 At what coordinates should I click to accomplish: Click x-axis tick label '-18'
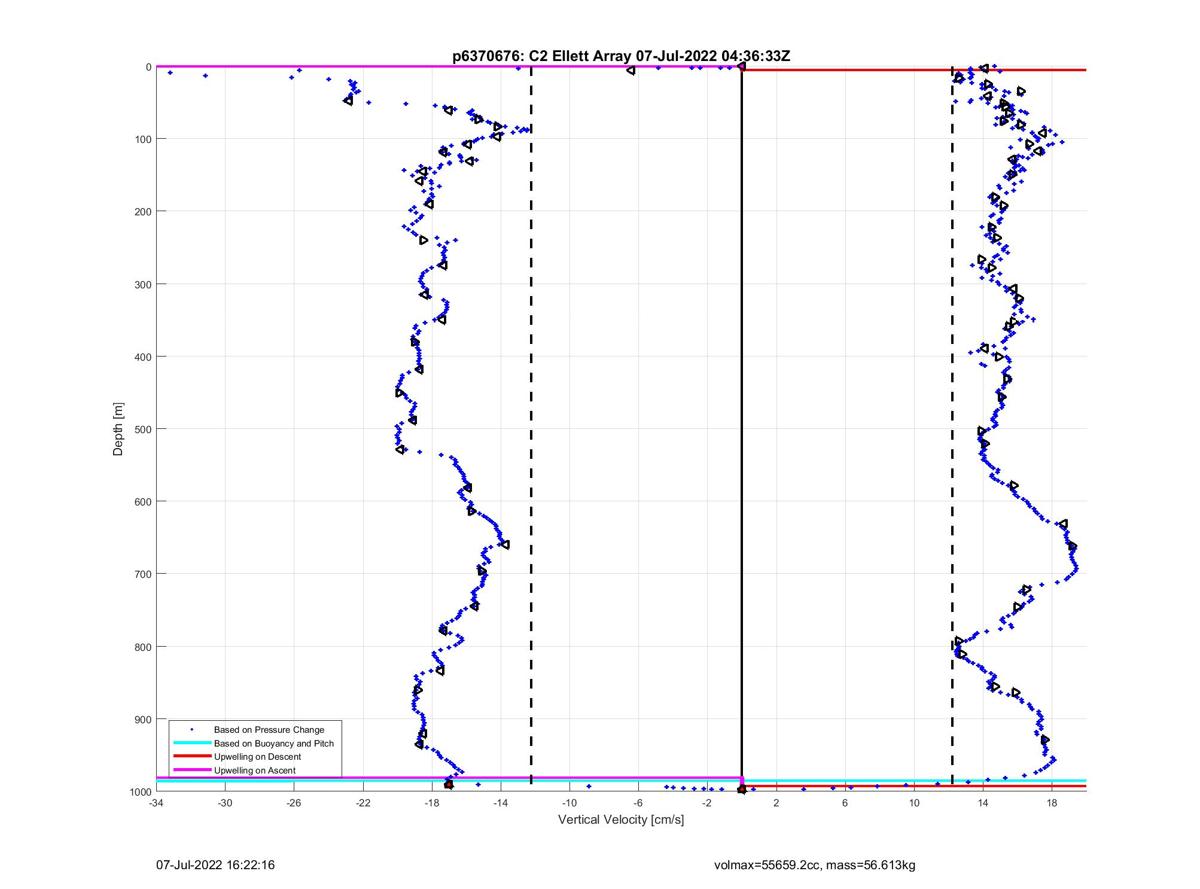pyautogui.click(x=432, y=802)
